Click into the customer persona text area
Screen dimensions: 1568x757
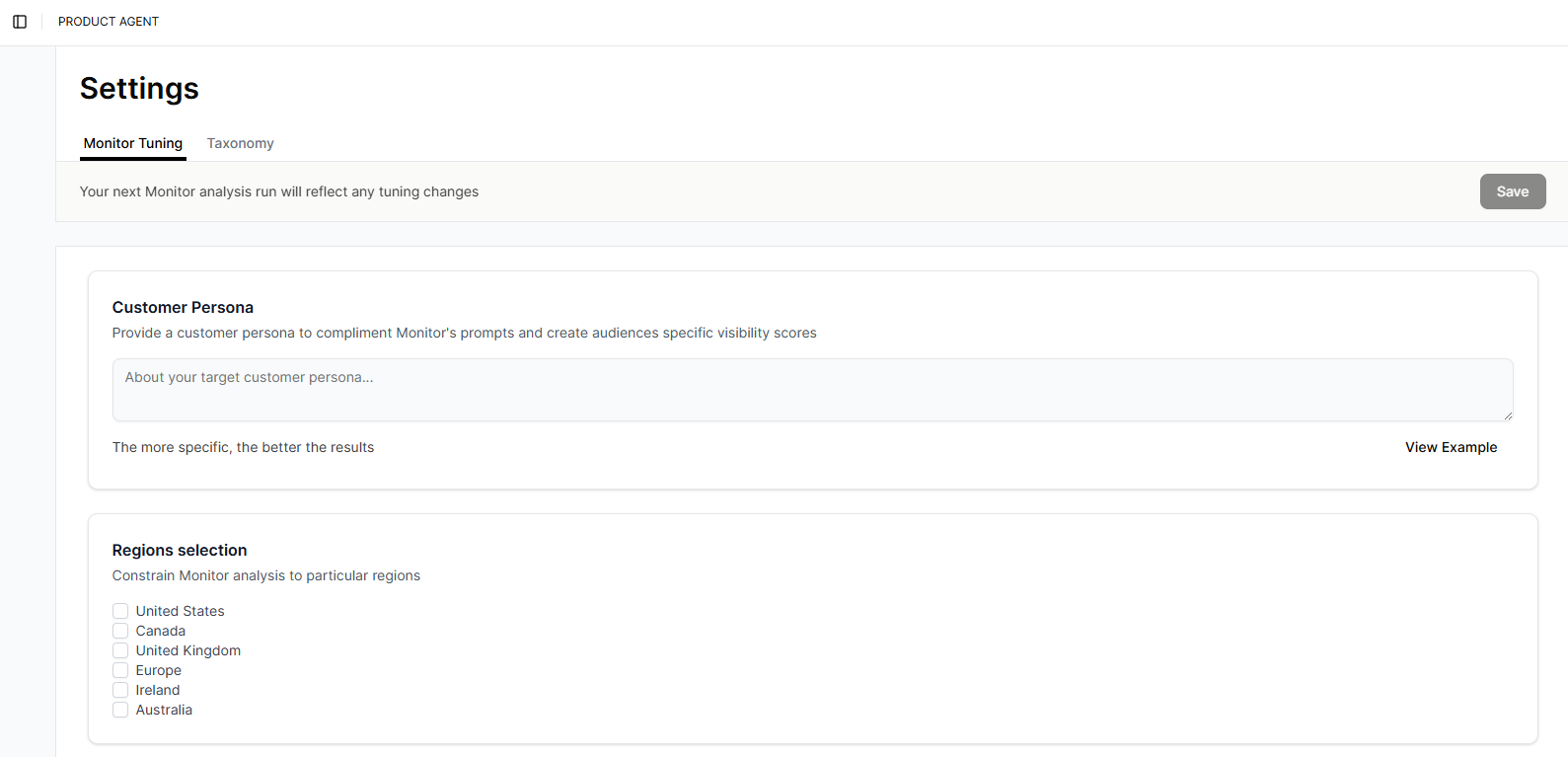click(x=812, y=390)
